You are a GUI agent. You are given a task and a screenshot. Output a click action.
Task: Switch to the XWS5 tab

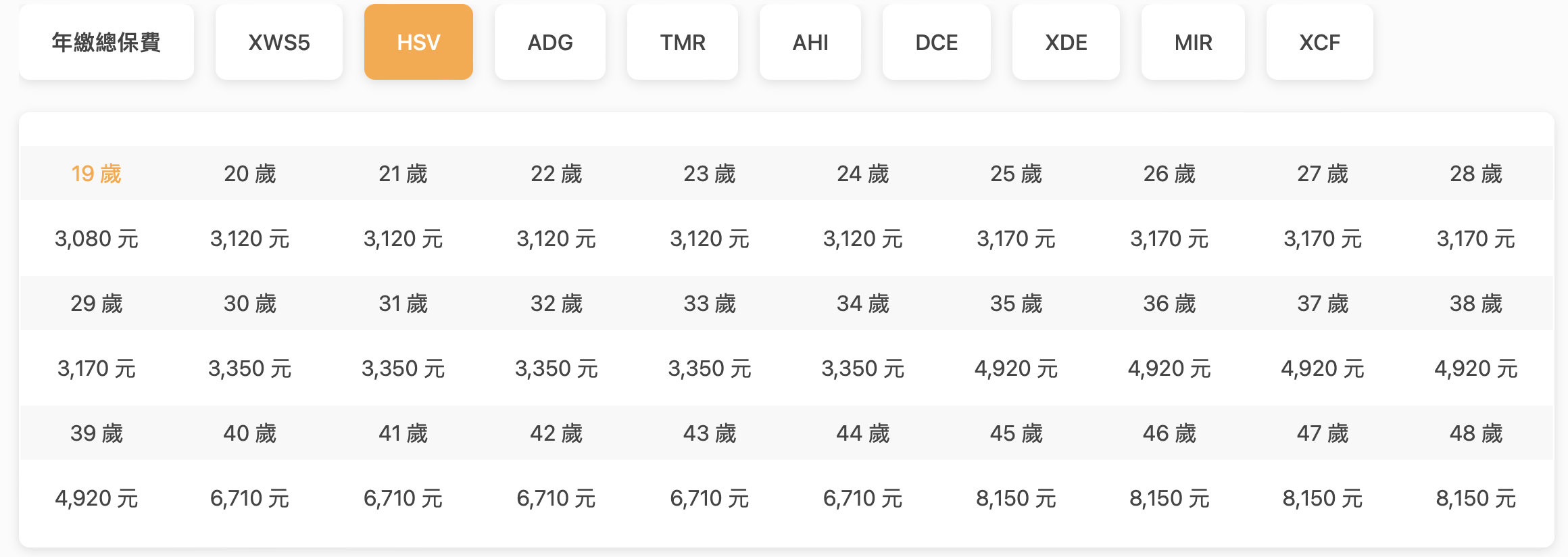point(278,43)
